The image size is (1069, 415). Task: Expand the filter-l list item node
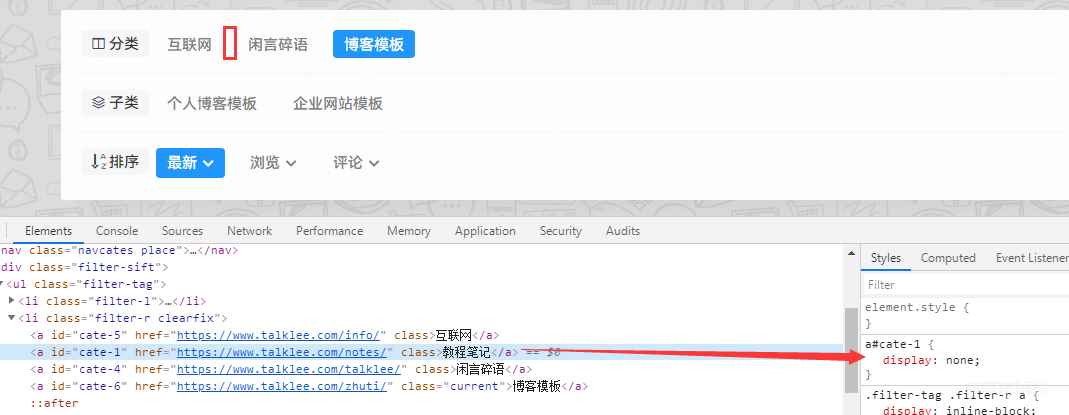(x=12, y=301)
